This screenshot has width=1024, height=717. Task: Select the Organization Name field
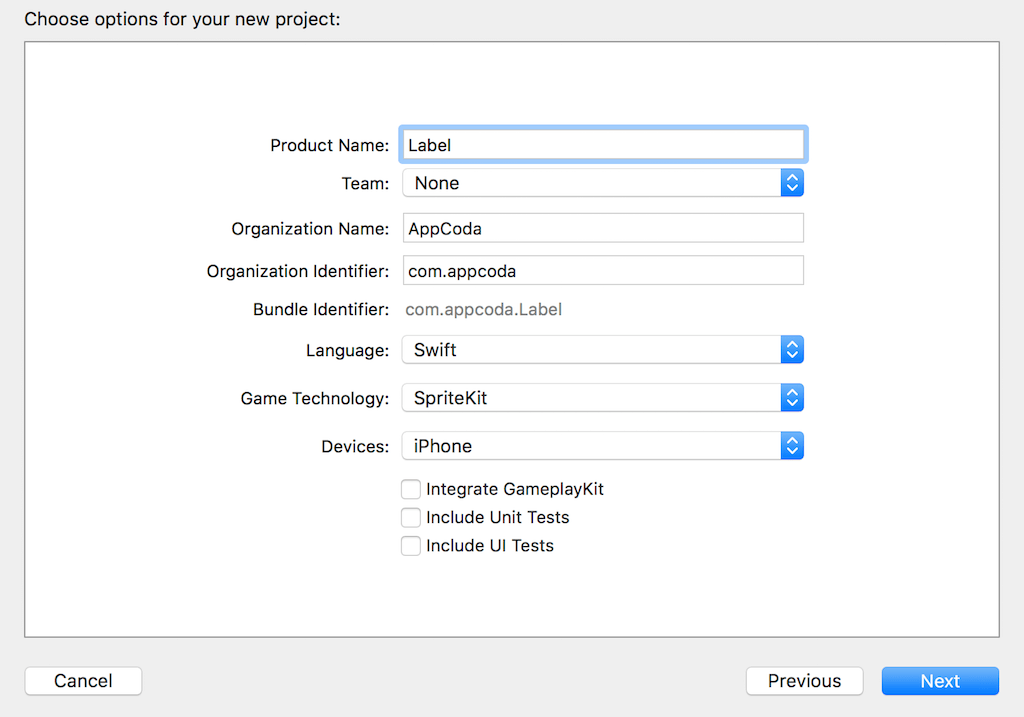click(600, 227)
